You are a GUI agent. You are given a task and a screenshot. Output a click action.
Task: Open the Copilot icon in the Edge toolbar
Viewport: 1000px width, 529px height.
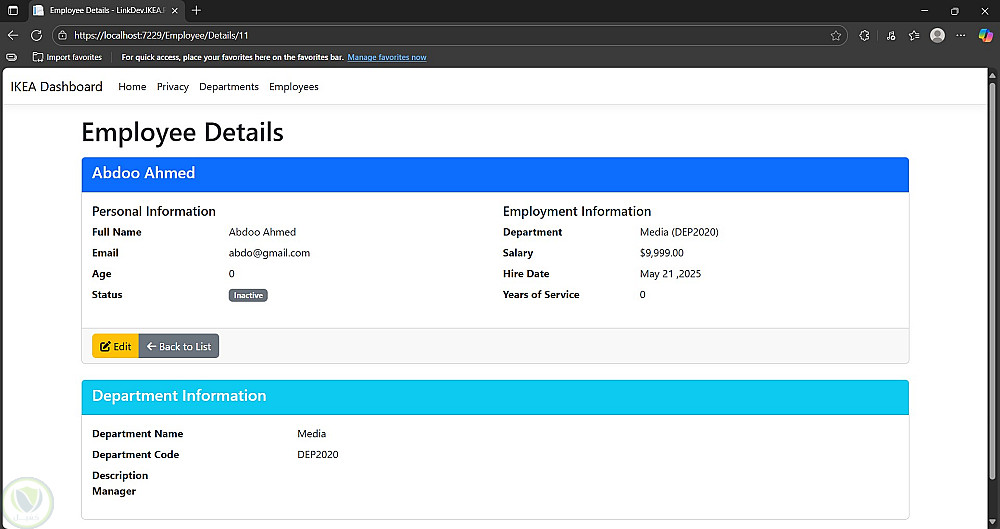[986, 35]
